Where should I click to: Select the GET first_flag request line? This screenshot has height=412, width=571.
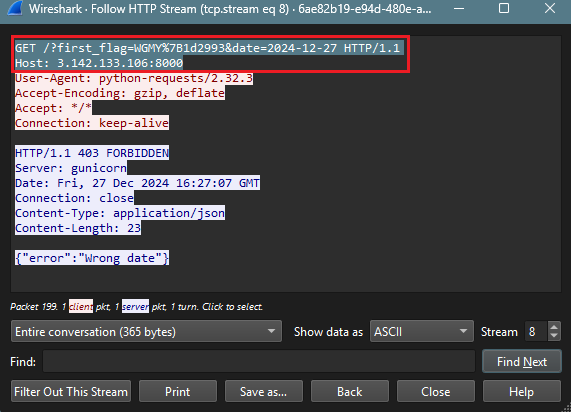[x=208, y=48]
